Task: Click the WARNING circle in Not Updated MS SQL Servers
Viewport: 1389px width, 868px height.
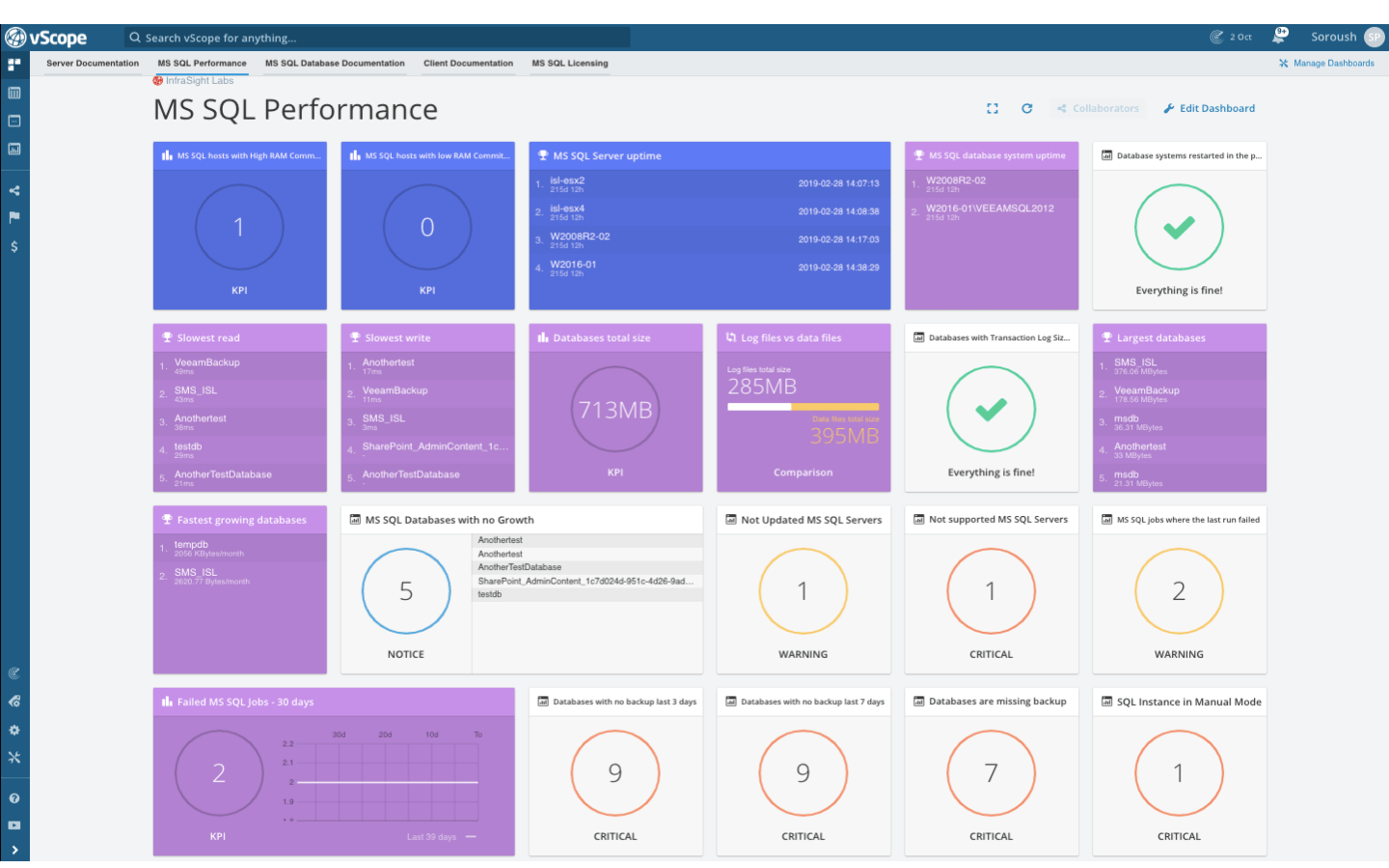Action: click(803, 591)
